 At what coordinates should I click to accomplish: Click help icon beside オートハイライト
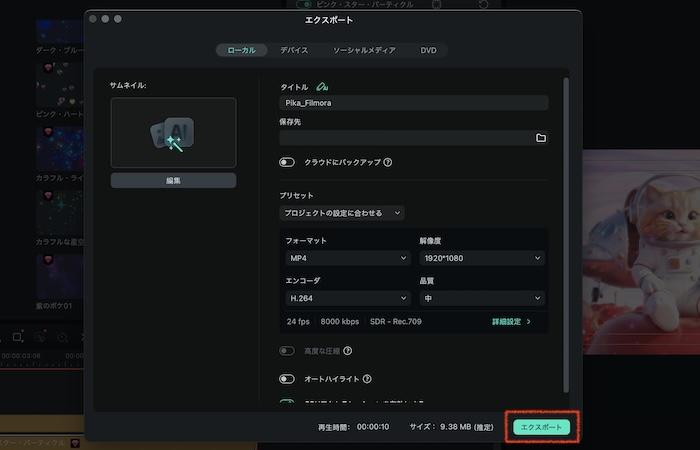[368, 379]
